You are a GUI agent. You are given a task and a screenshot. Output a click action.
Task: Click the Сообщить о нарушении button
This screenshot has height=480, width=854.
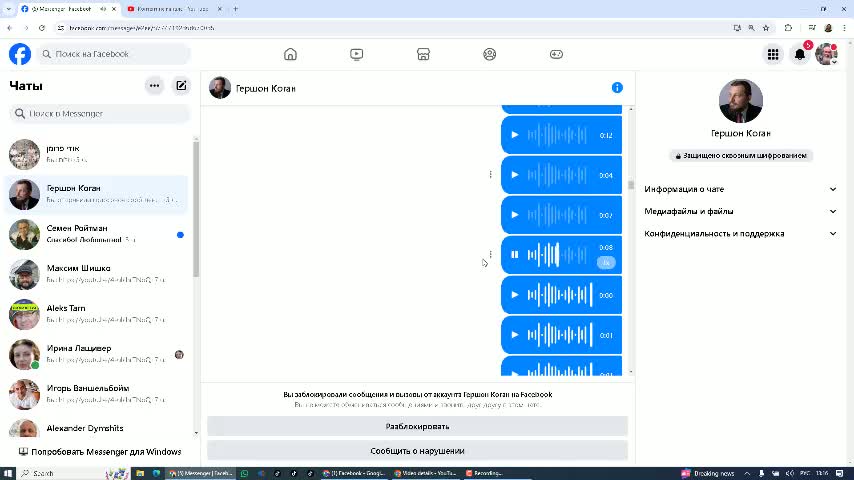coord(417,451)
